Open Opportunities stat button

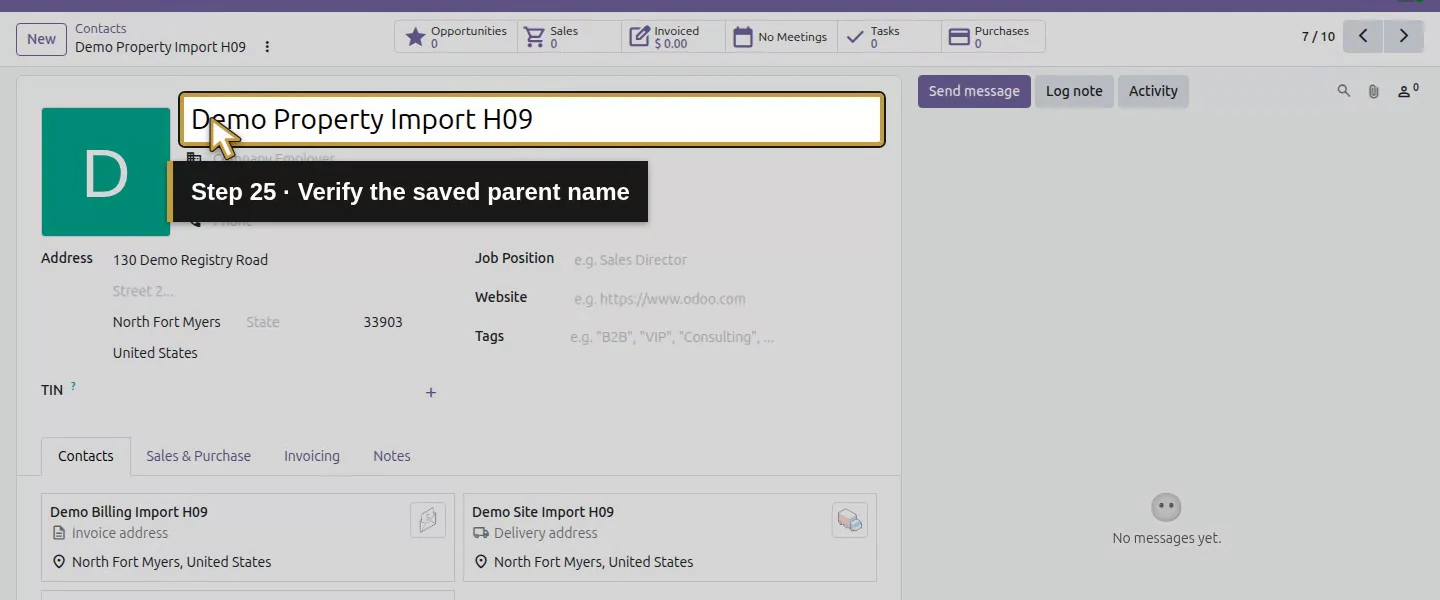tap(456, 37)
